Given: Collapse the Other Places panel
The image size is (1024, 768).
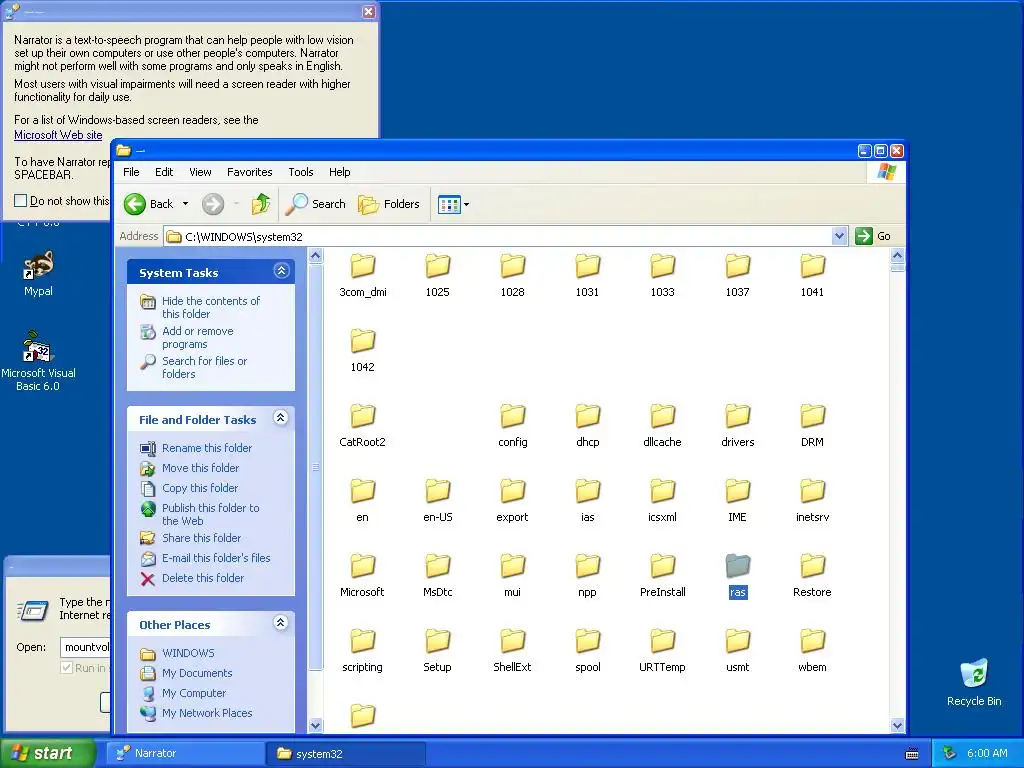Looking at the screenshot, I should [281, 623].
